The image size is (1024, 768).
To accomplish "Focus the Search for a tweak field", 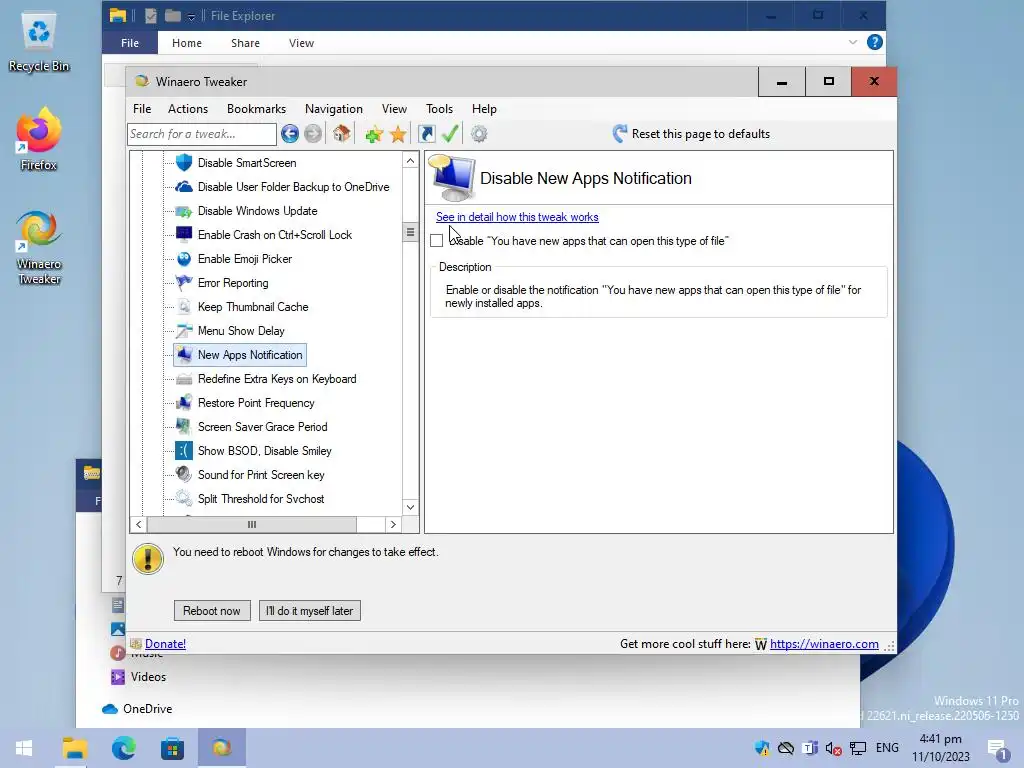I will [202, 134].
